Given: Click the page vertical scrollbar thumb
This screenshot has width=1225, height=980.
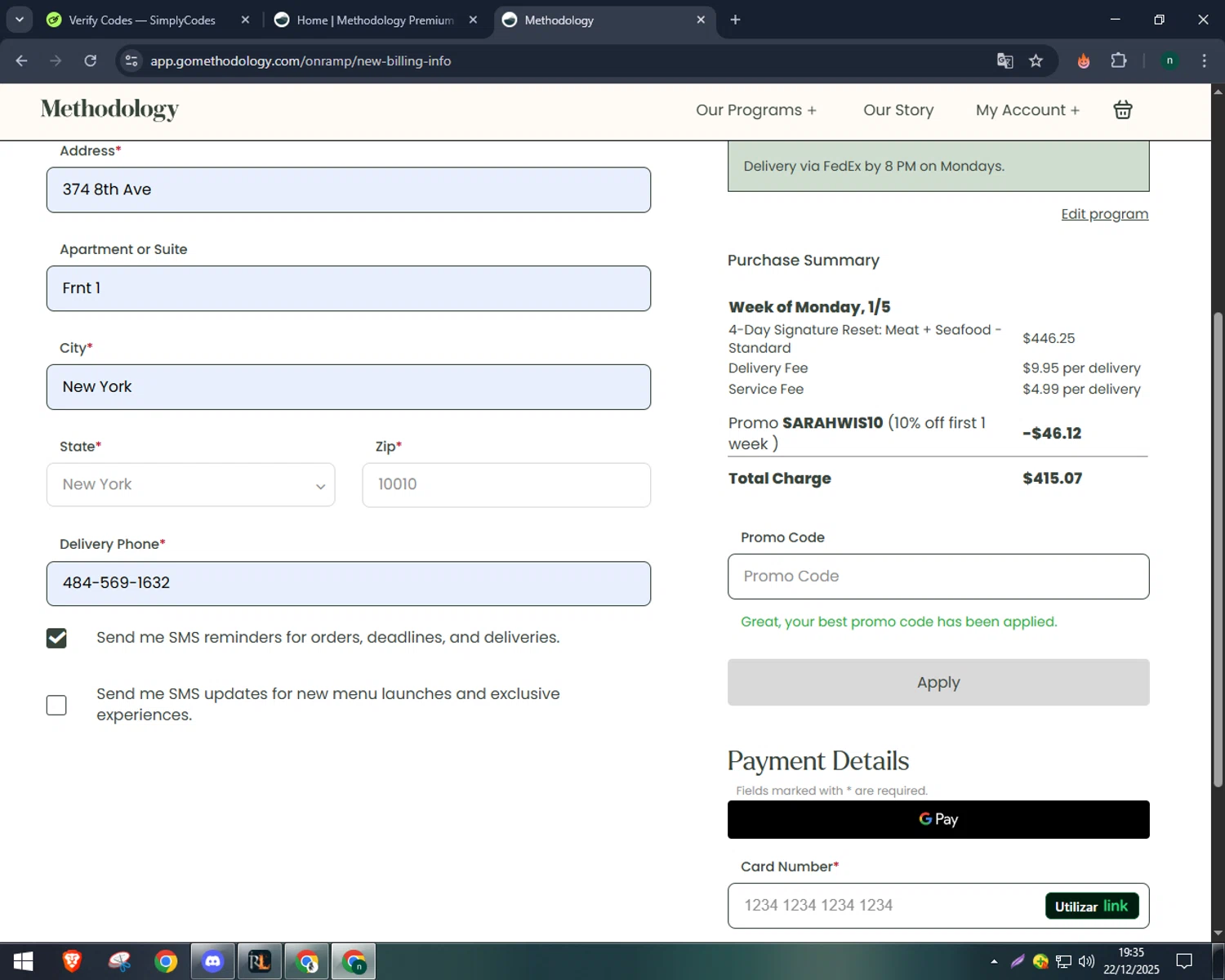Looking at the screenshot, I should 1218,549.
